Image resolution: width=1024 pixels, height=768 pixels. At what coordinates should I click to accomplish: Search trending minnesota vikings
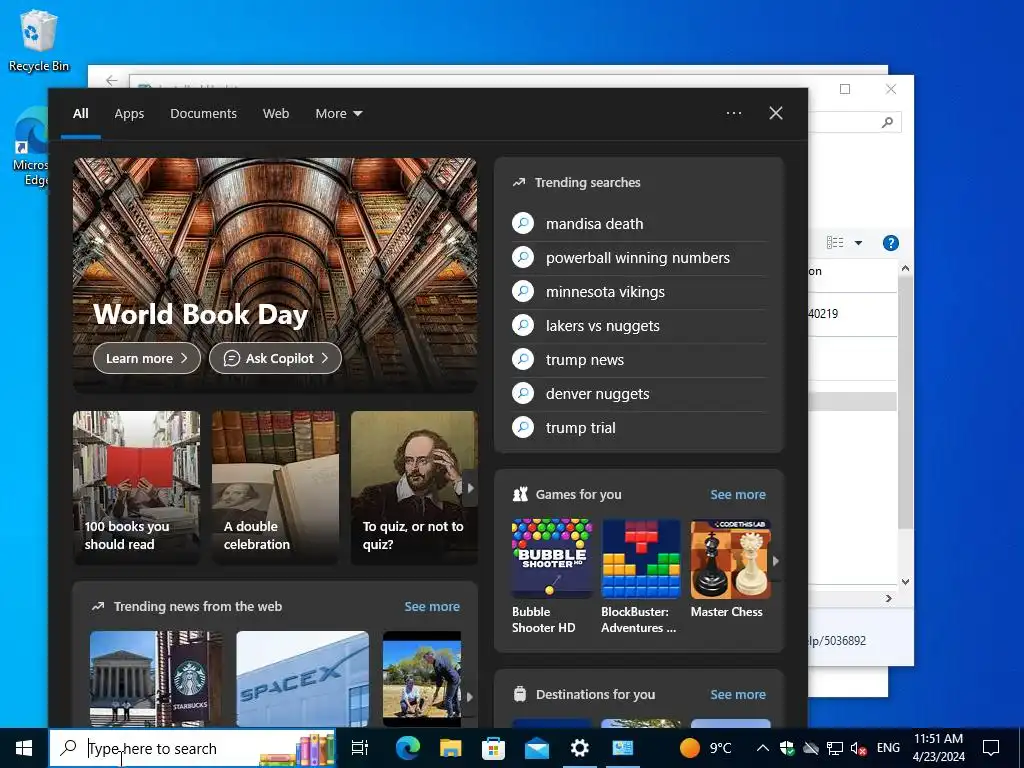point(639,292)
